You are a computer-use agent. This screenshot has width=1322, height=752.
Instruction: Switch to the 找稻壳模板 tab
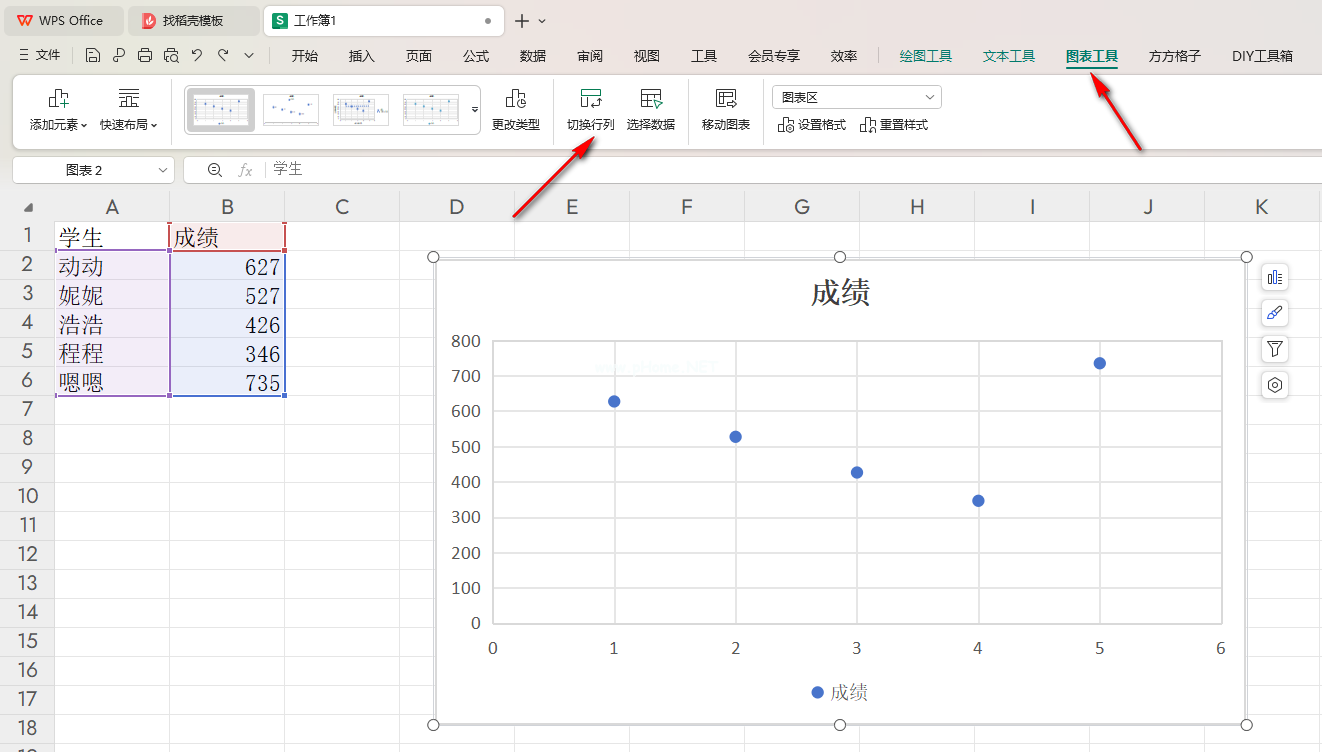coord(193,20)
